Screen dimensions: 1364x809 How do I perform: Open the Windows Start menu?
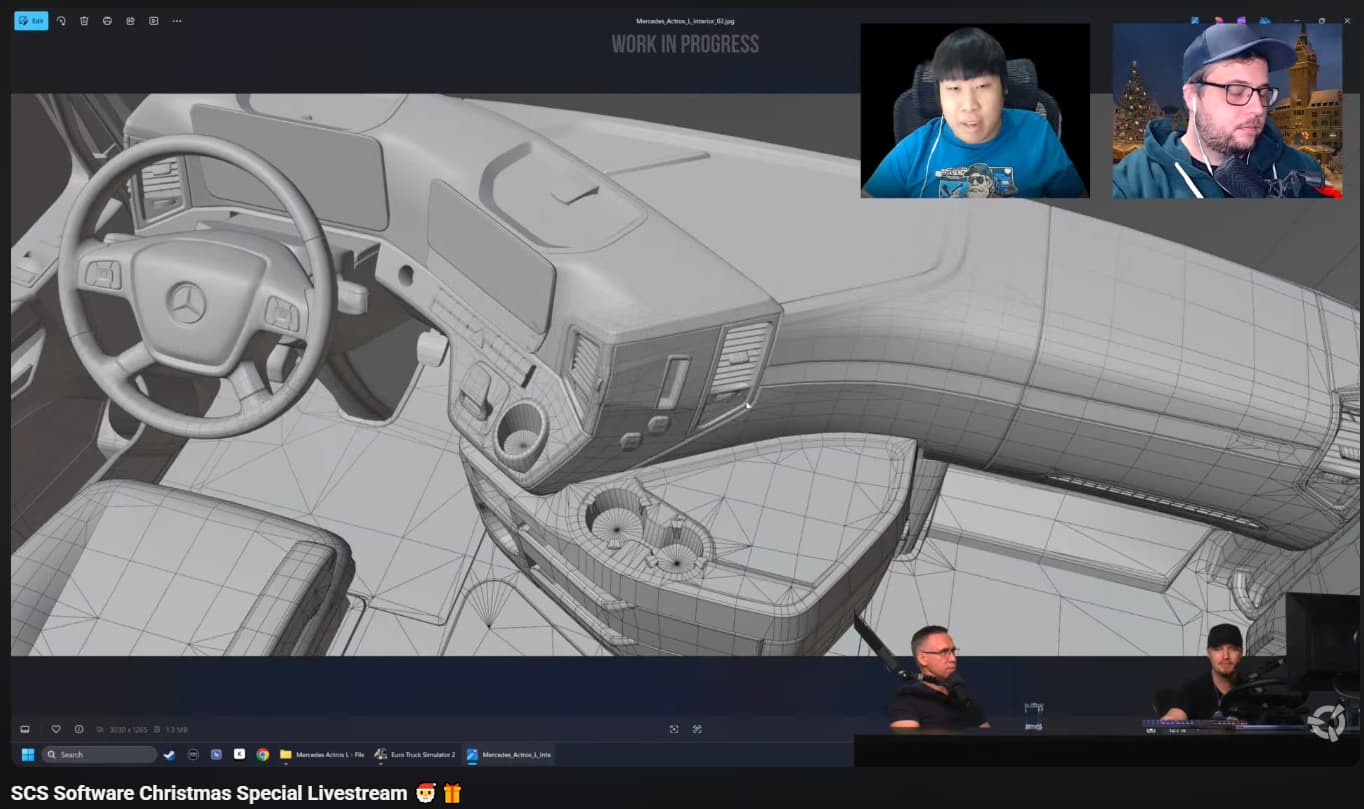coord(27,754)
